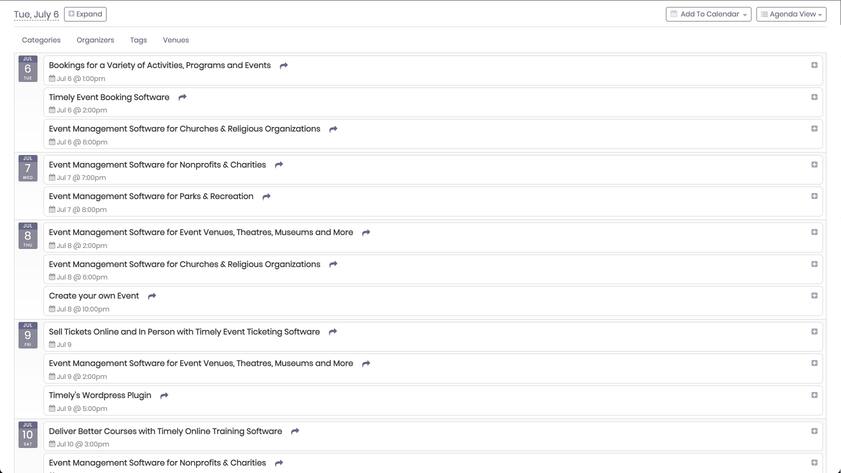This screenshot has width=841, height=473.
Task: Open the Agenda View dropdown
Action: tap(791, 14)
